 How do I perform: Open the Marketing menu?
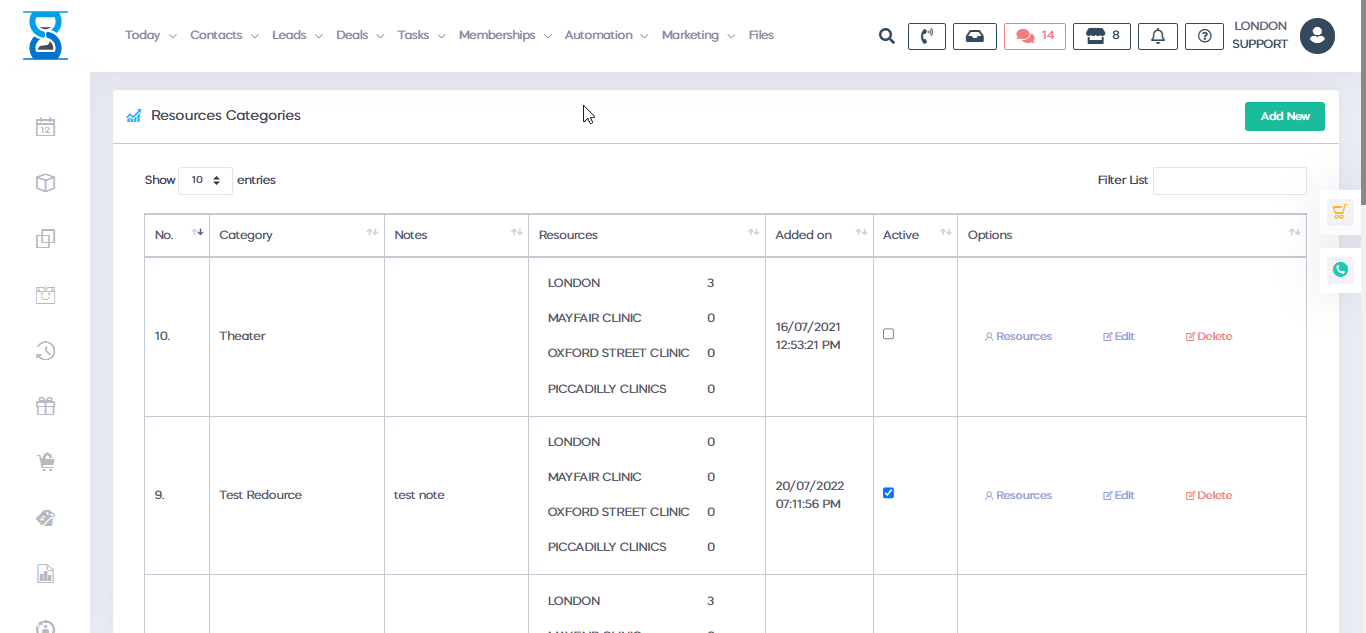[697, 35]
